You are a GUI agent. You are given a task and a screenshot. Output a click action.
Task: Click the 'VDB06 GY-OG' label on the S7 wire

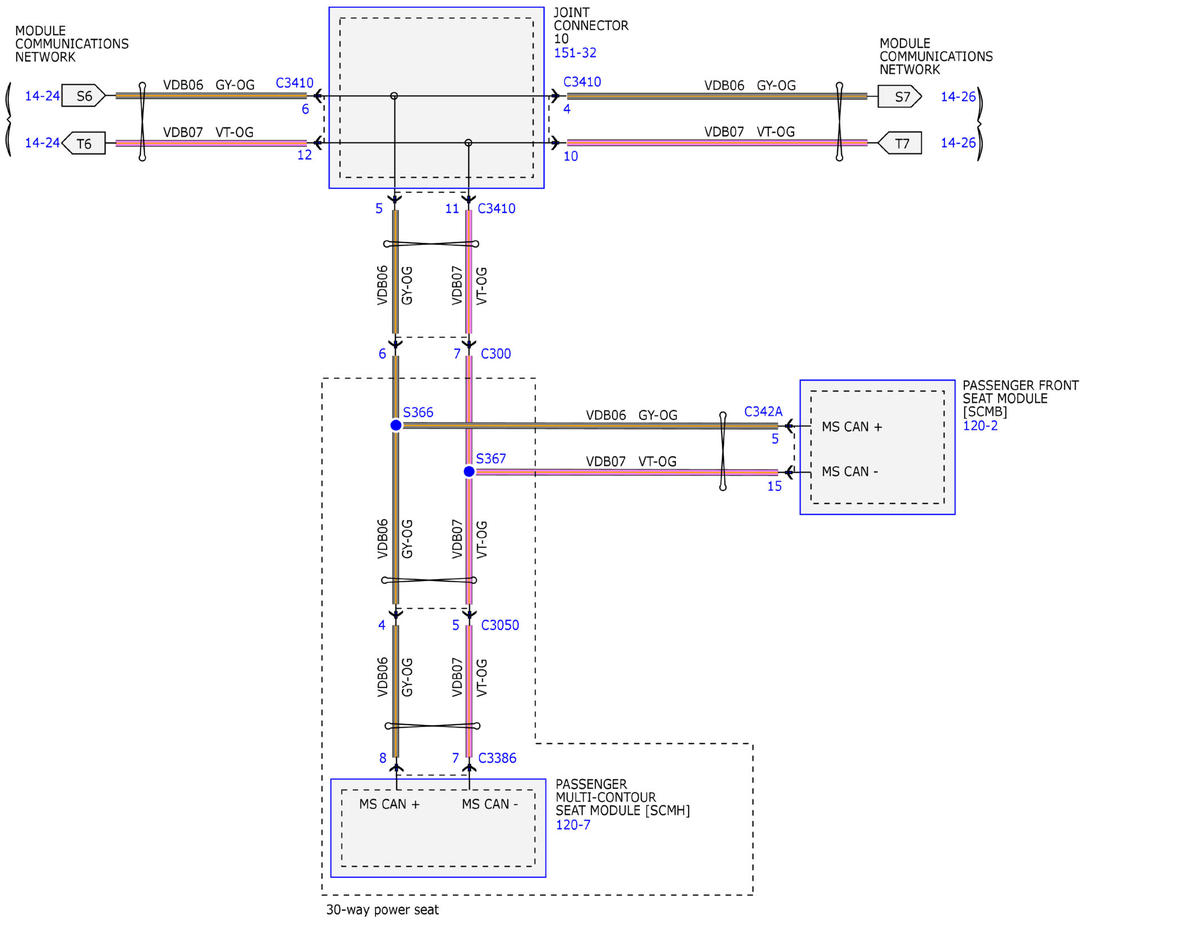tap(750, 85)
